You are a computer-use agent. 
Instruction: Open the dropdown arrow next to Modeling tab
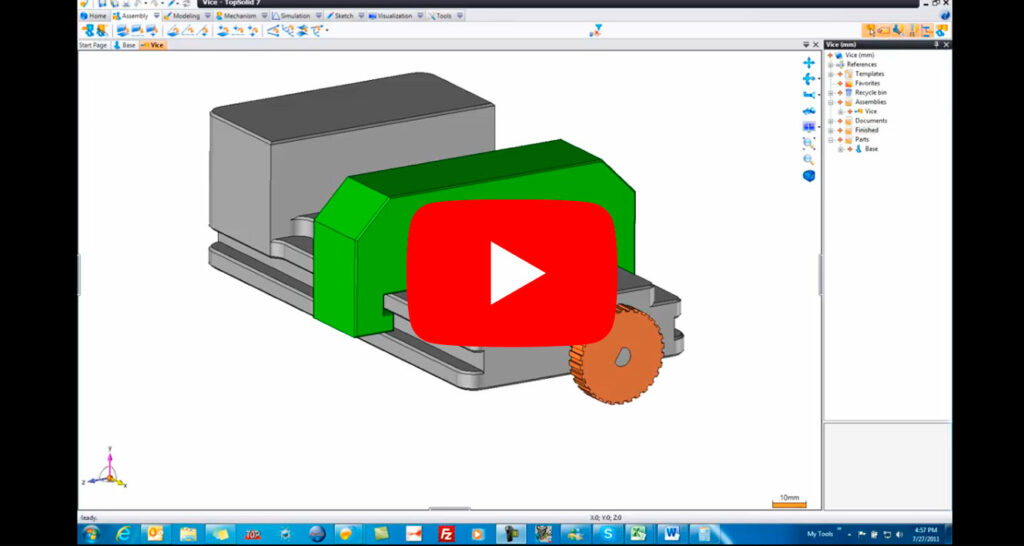coord(208,16)
